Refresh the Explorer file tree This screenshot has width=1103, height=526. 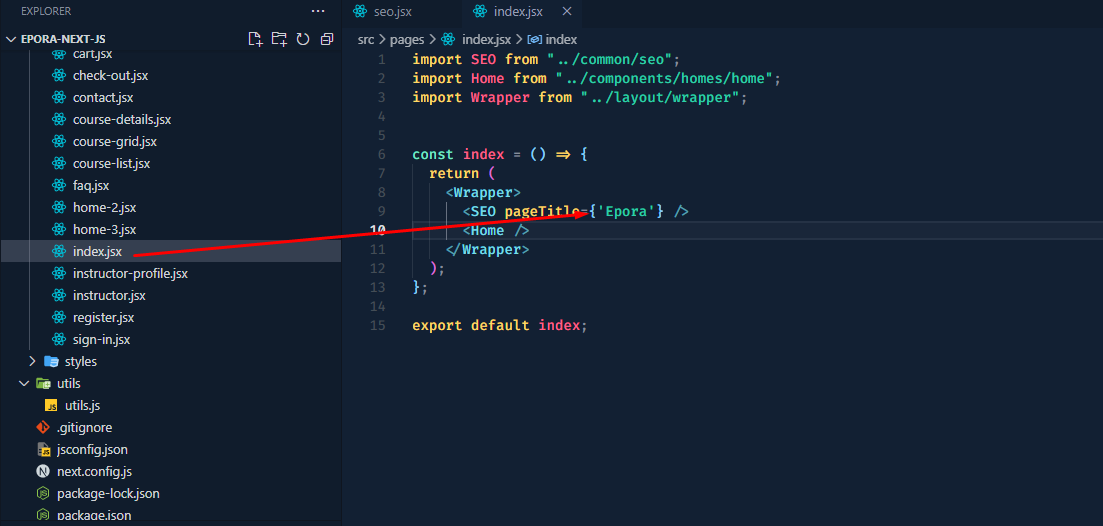pyautogui.click(x=303, y=39)
